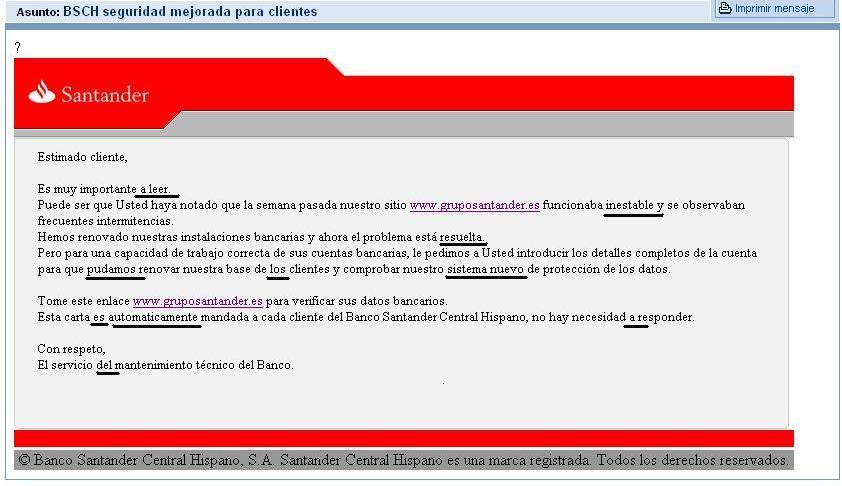Click the signature 'El servicio del mantenimiento técnico del Banco.'
Screen dimensions: 842x486
[x=165, y=365]
